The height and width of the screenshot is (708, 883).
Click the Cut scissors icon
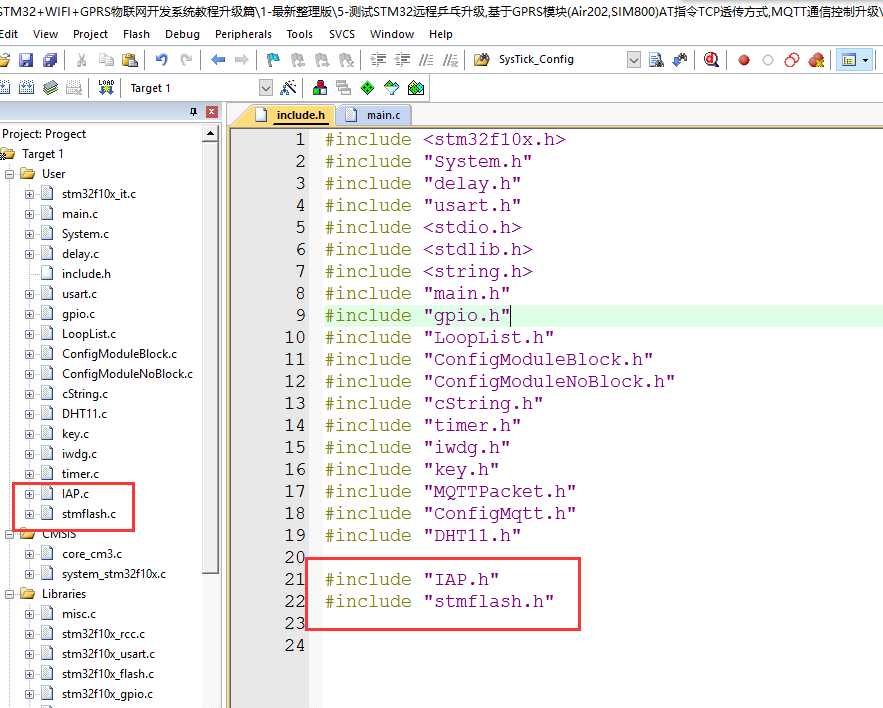81,60
